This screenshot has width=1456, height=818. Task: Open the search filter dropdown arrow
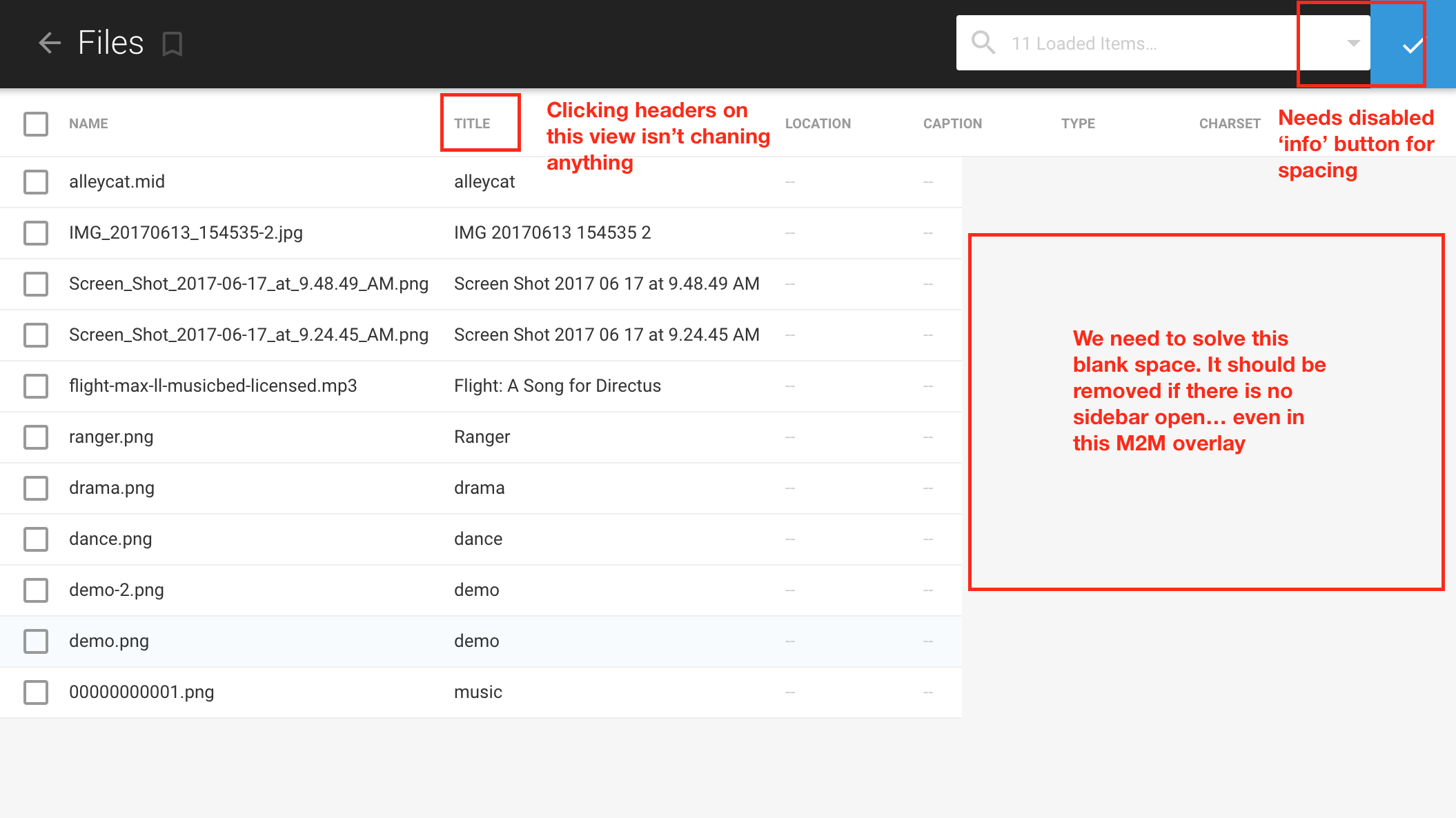click(1353, 43)
